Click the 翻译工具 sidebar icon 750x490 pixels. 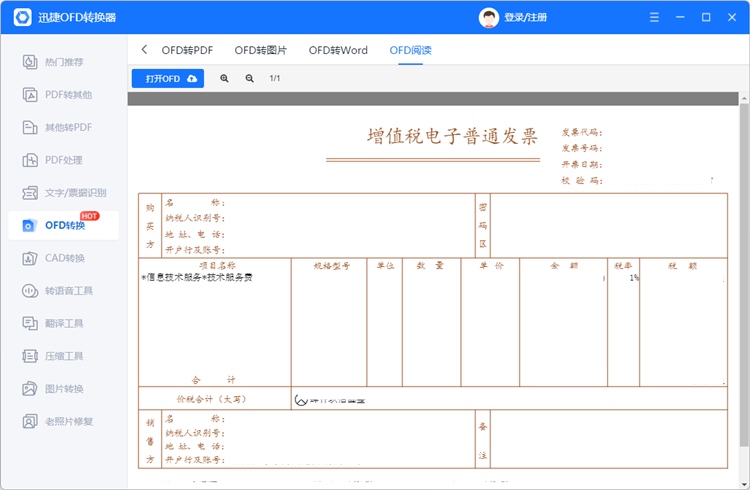click(x=30, y=323)
